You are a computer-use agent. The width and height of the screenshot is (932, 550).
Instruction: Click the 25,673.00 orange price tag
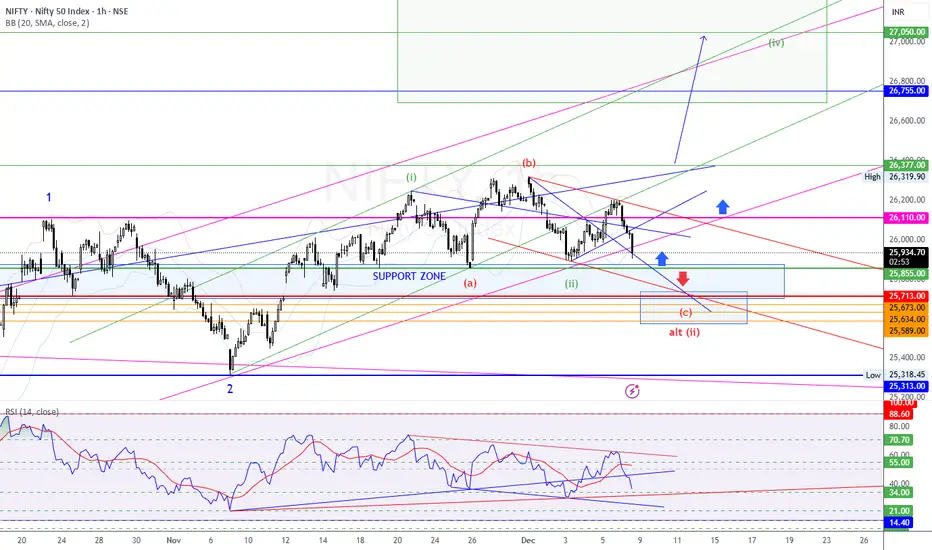click(x=906, y=307)
